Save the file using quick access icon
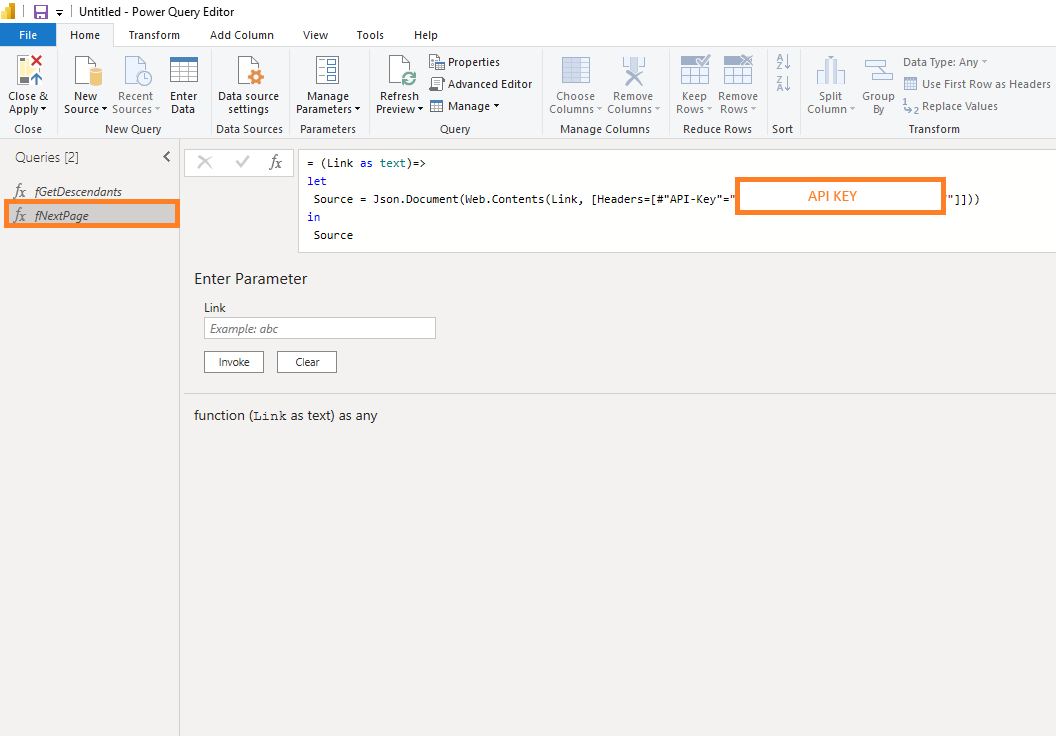The image size is (1056, 736). pos(41,12)
